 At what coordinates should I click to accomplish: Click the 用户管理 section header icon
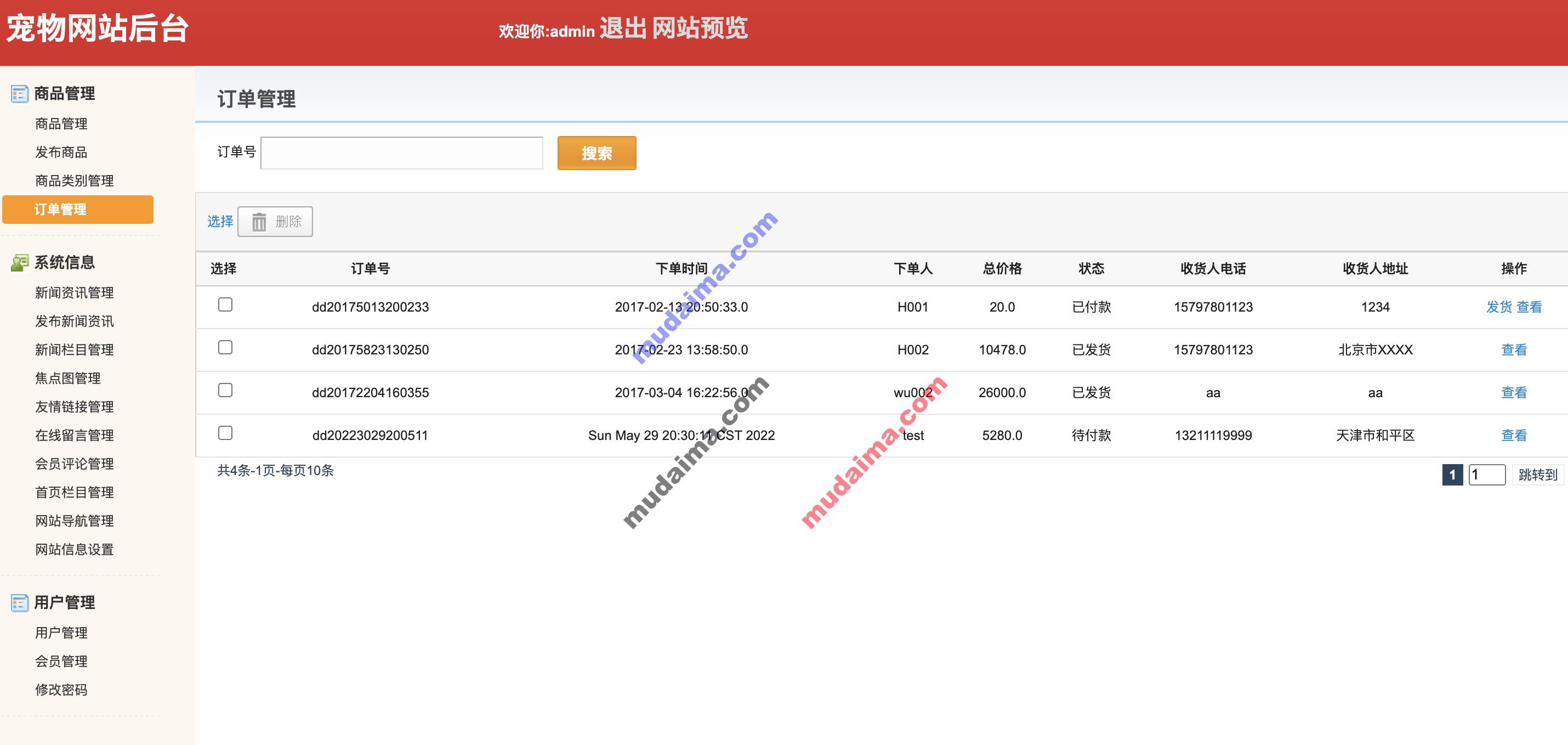point(20,602)
